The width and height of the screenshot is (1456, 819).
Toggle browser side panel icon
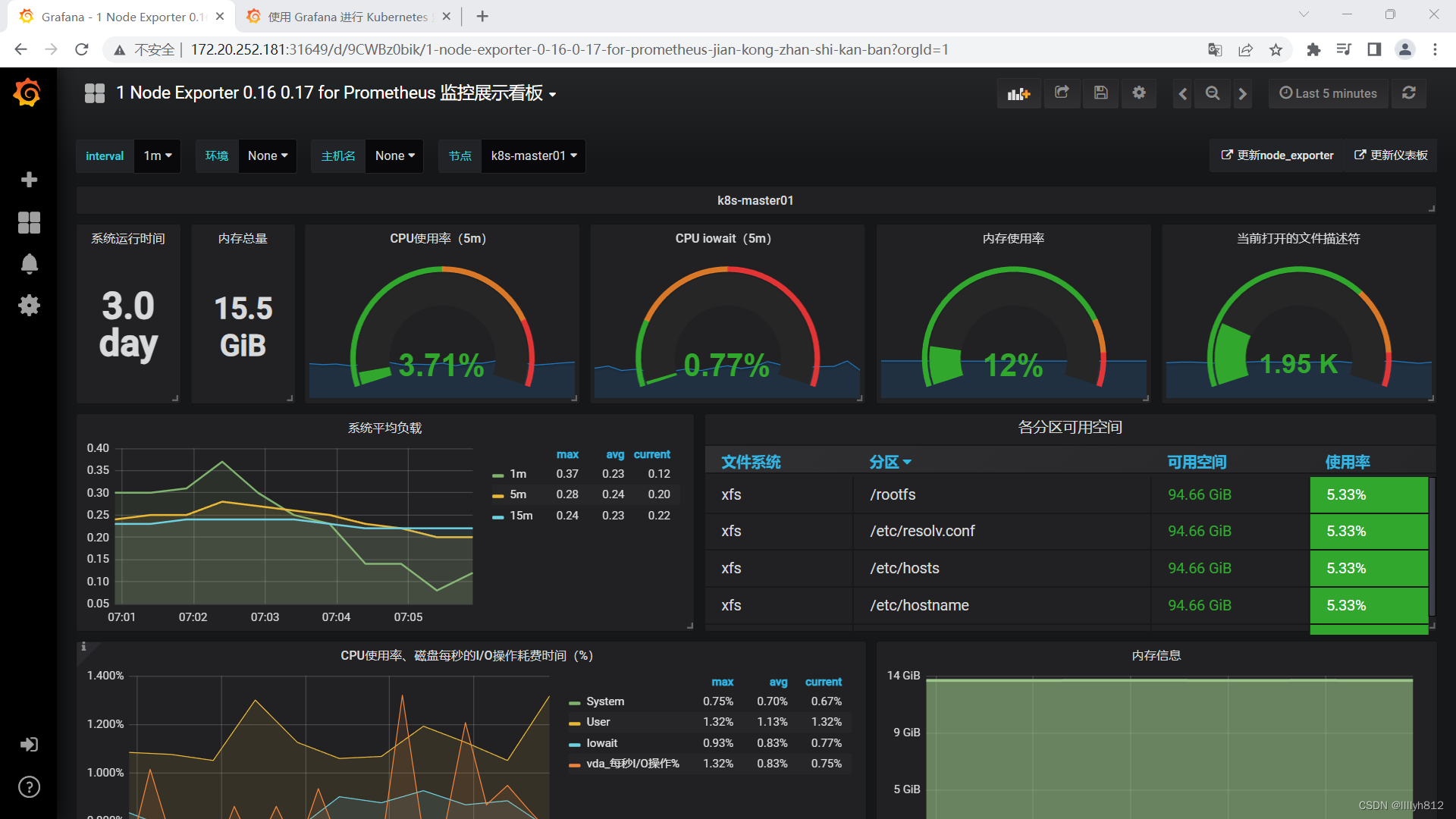pyautogui.click(x=1374, y=50)
